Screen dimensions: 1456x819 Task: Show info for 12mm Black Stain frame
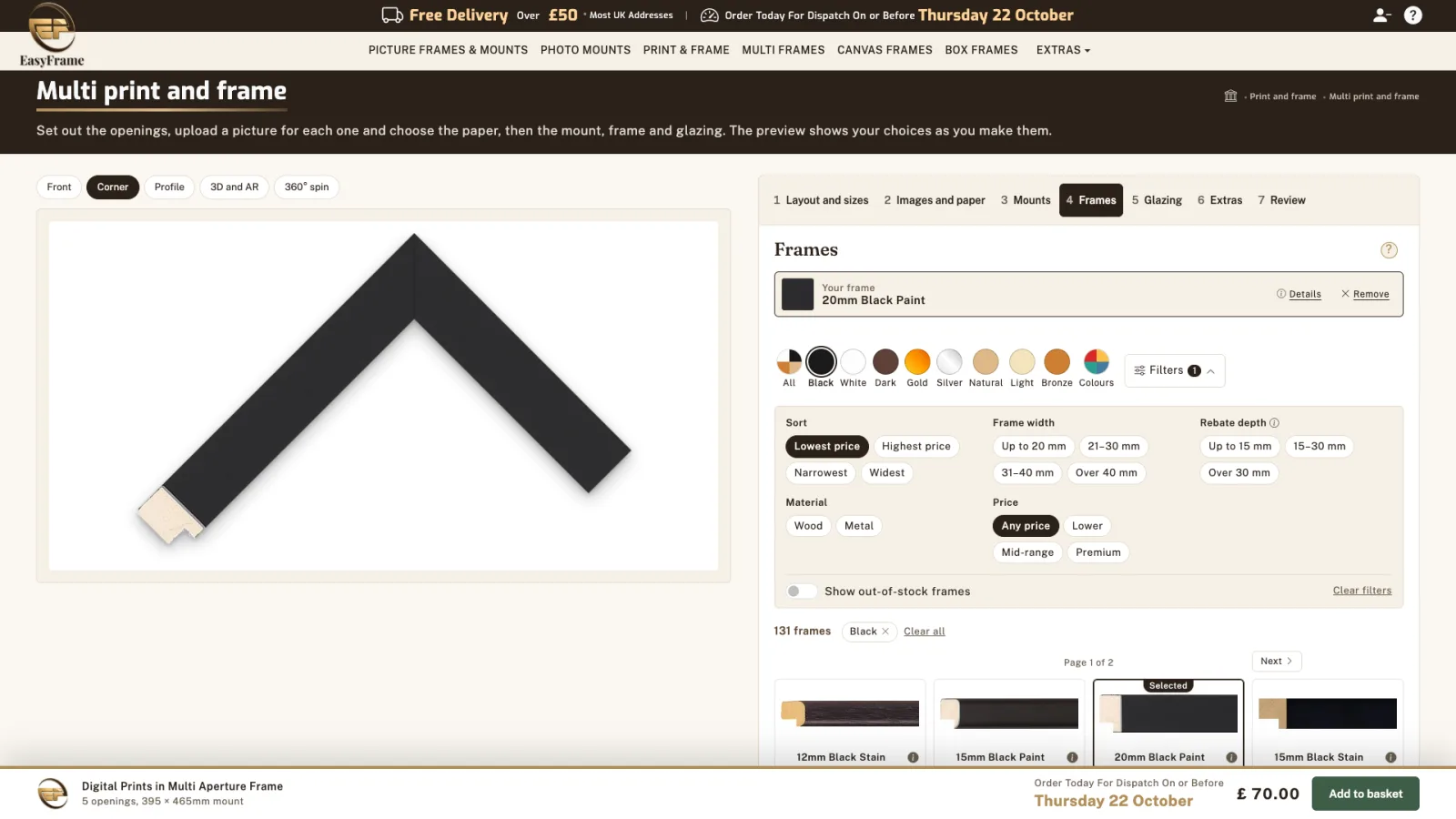(x=913, y=757)
